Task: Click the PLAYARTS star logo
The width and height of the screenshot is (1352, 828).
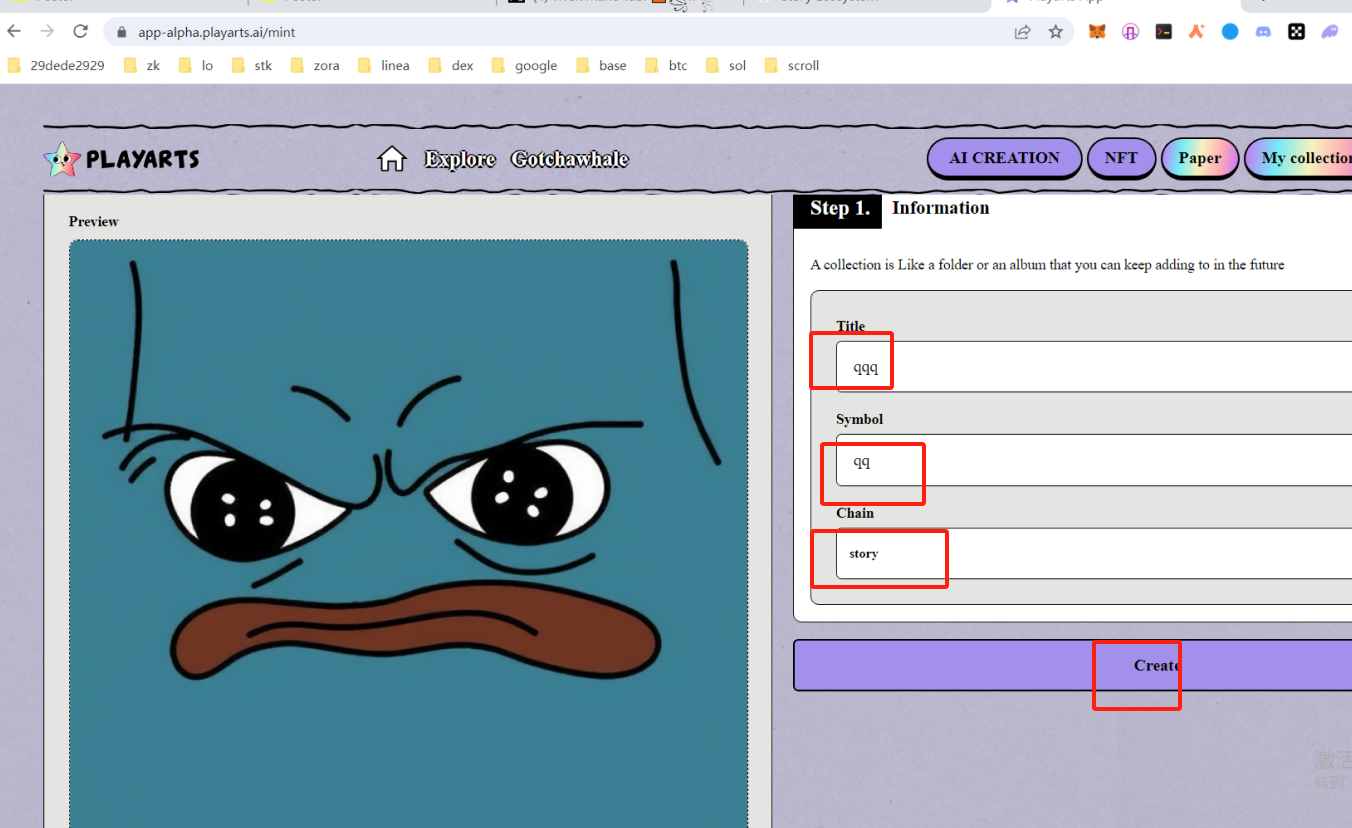Action: coord(121,159)
